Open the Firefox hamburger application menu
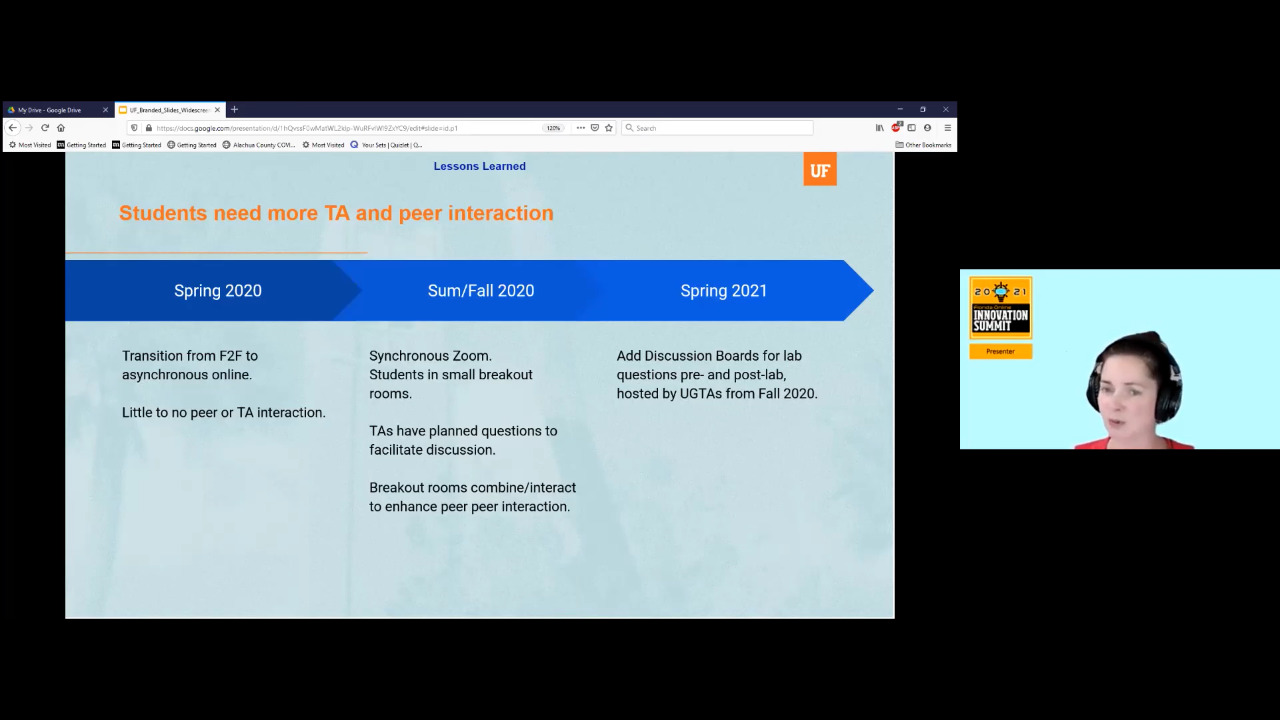This screenshot has height=720, width=1280. pyautogui.click(x=947, y=128)
